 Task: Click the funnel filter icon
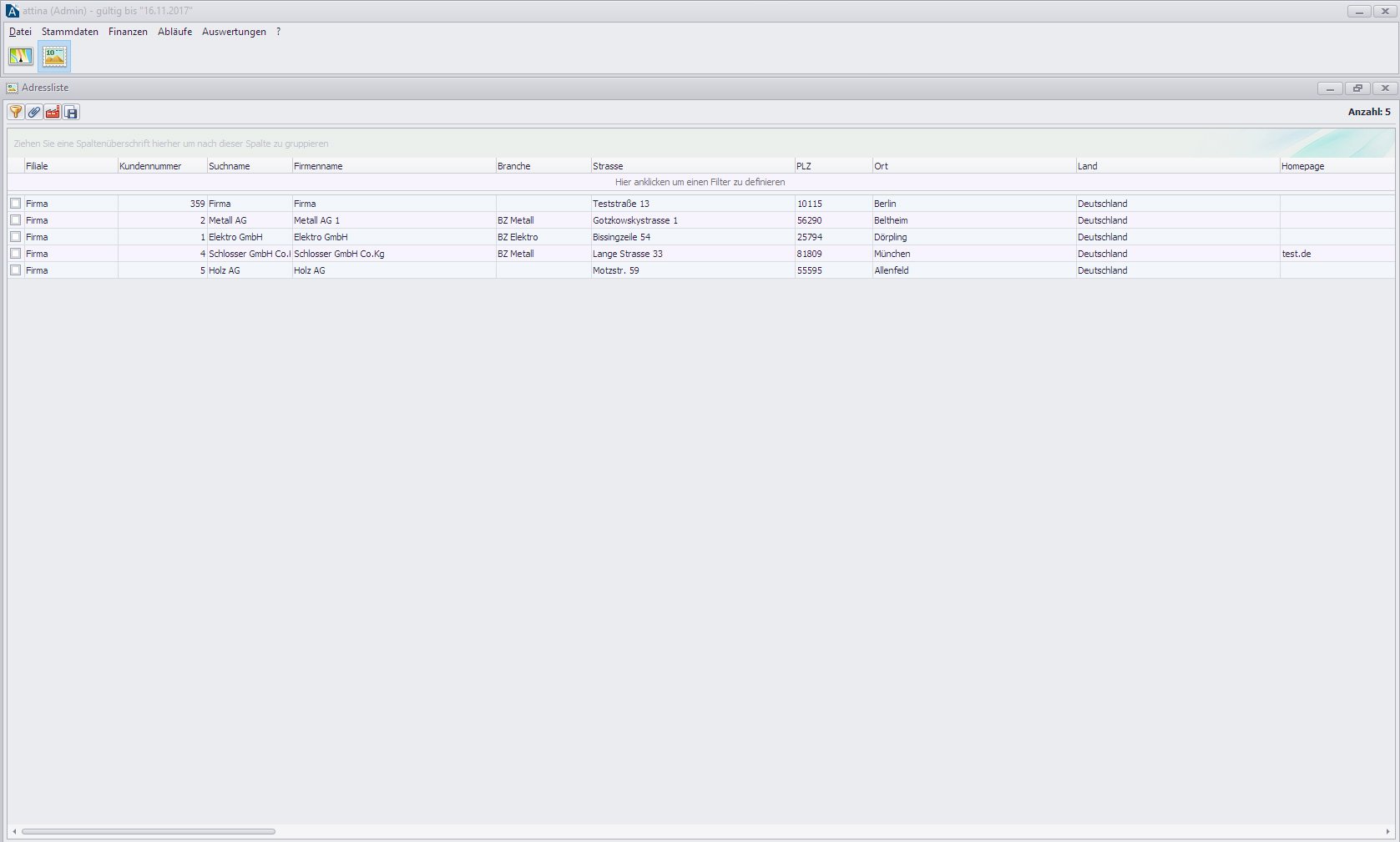pos(16,112)
